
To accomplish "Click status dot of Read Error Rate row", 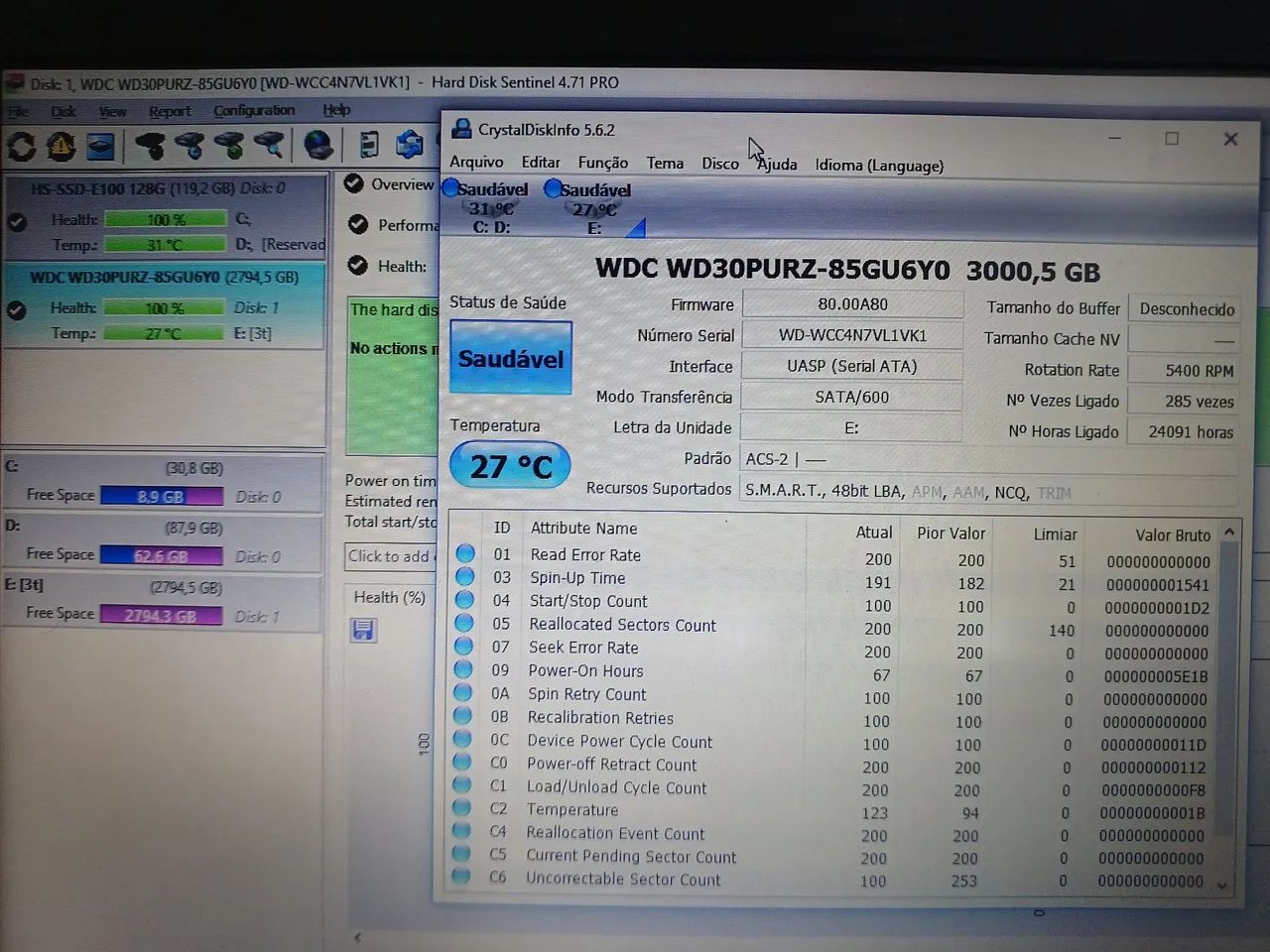I will pyautogui.click(x=465, y=554).
